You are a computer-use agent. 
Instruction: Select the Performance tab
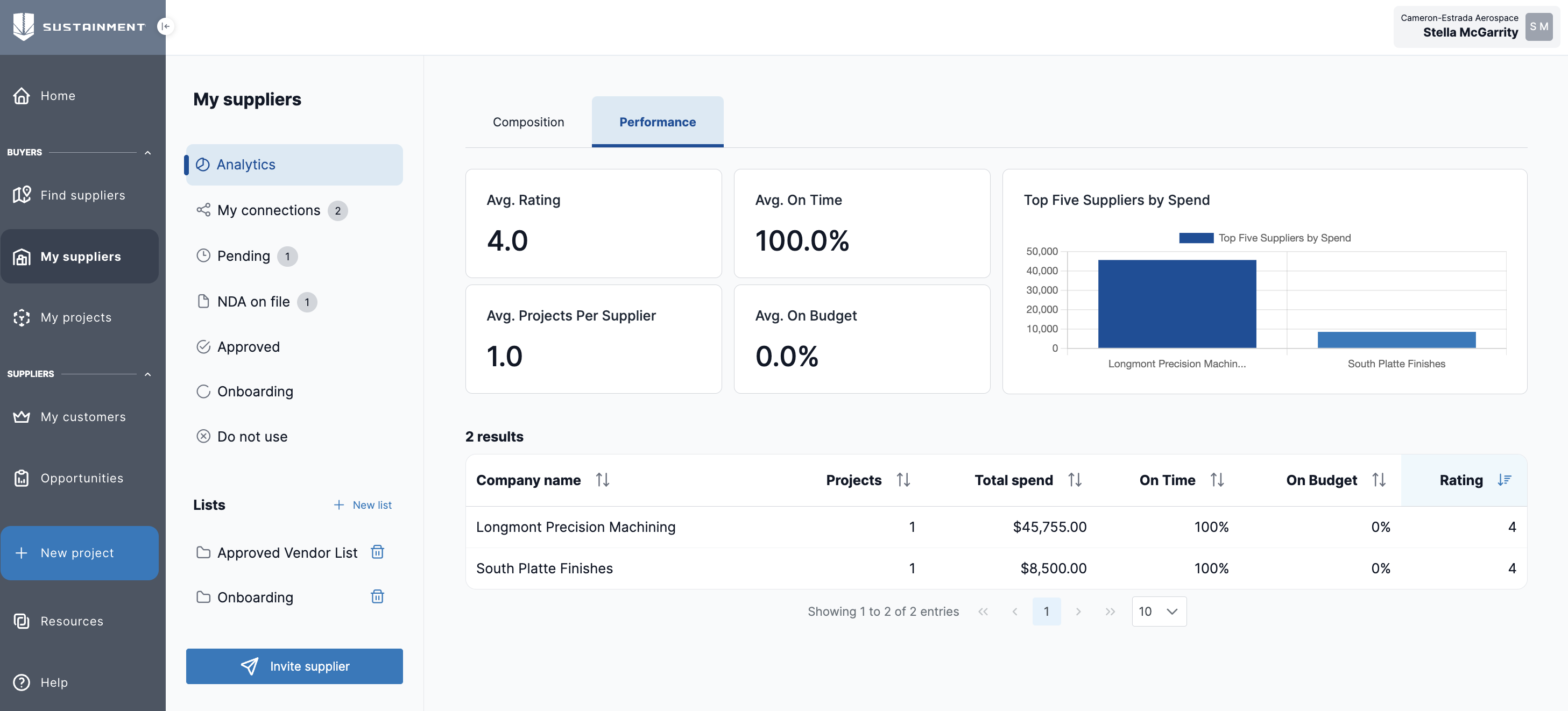coord(658,122)
